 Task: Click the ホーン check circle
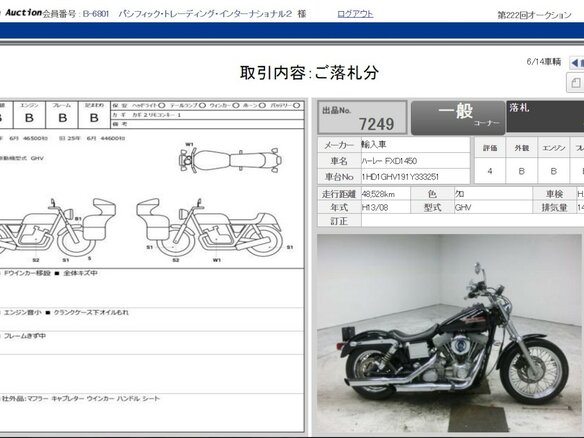click(262, 106)
